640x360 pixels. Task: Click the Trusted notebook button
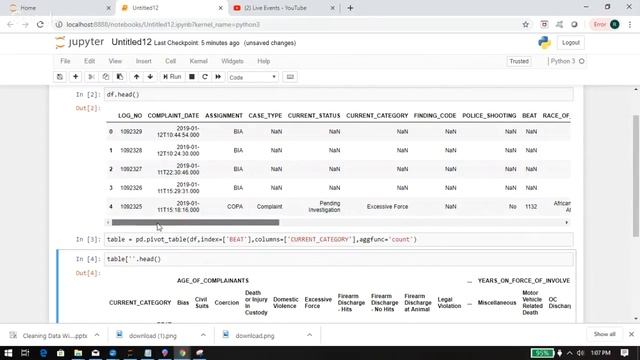pyautogui.click(x=519, y=61)
